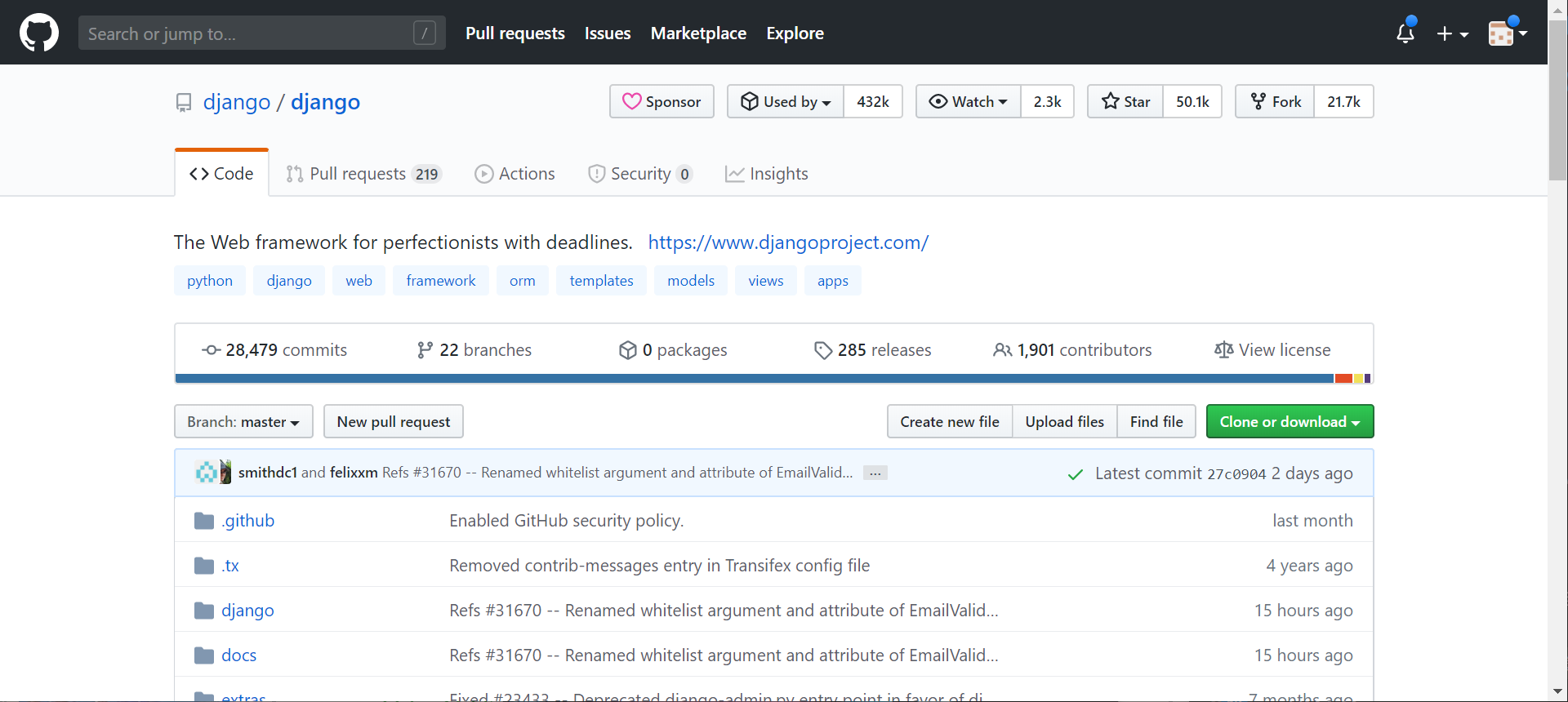The height and width of the screenshot is (702, 1568).
Task: Click New pull request
Action: click(394, 422)
